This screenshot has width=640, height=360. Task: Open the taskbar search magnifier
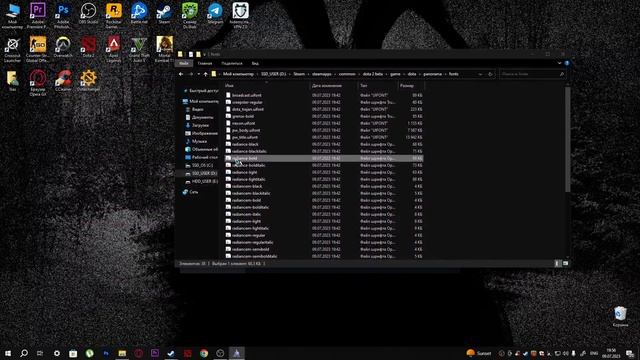(x=24, y=353)
